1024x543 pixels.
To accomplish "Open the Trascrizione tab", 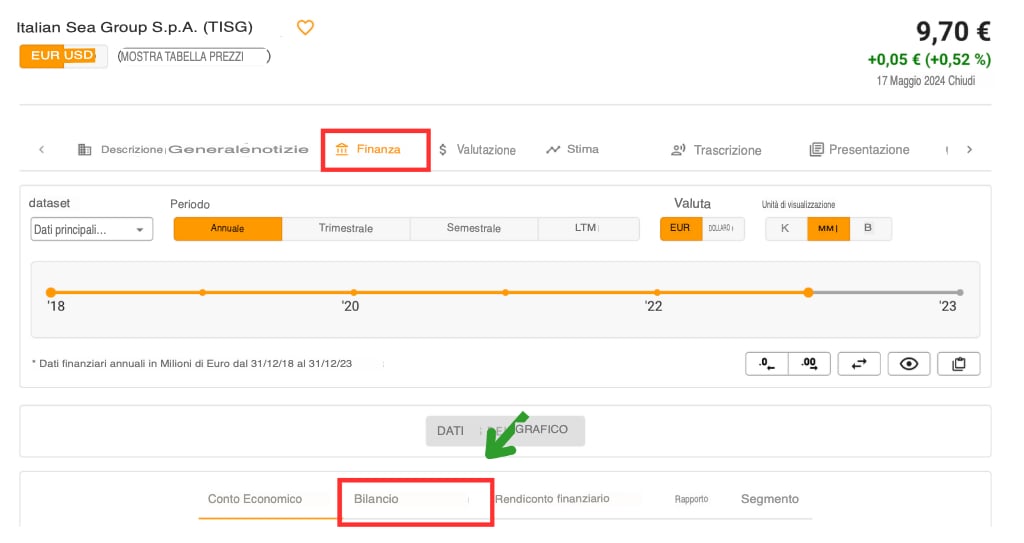I will pos(716,150).
